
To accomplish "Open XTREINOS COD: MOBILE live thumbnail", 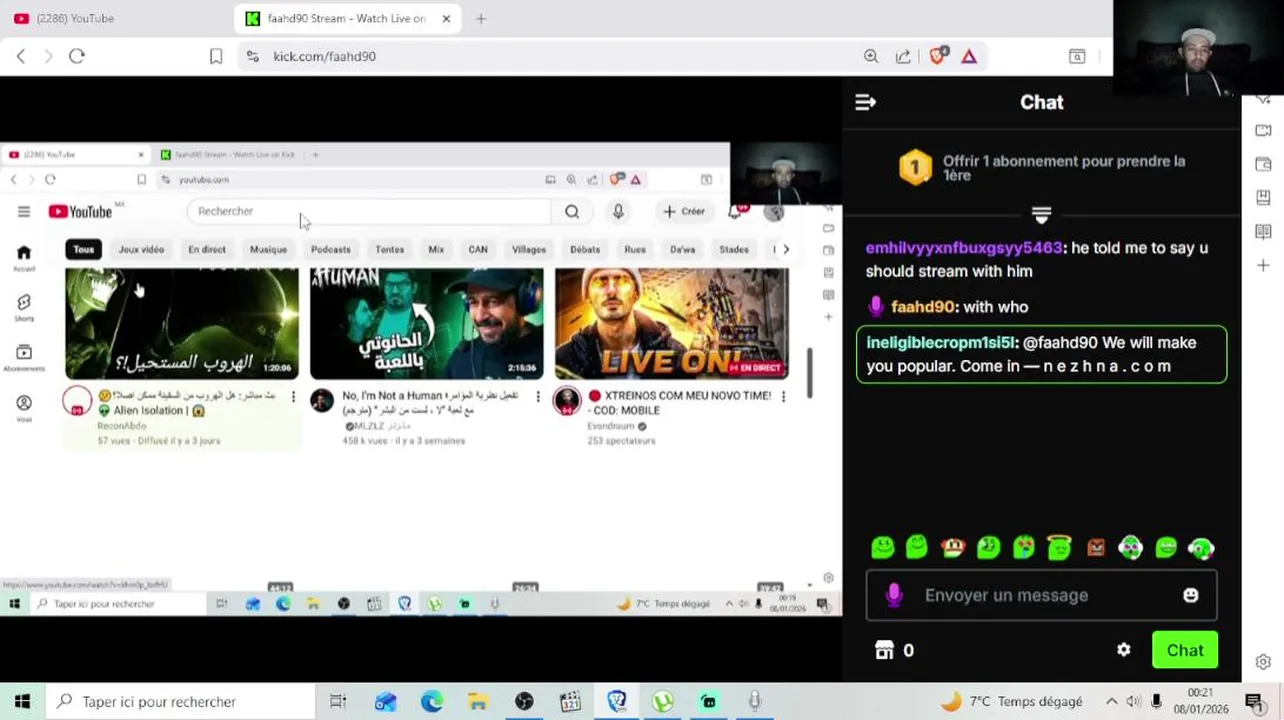I will pos(672,324).
